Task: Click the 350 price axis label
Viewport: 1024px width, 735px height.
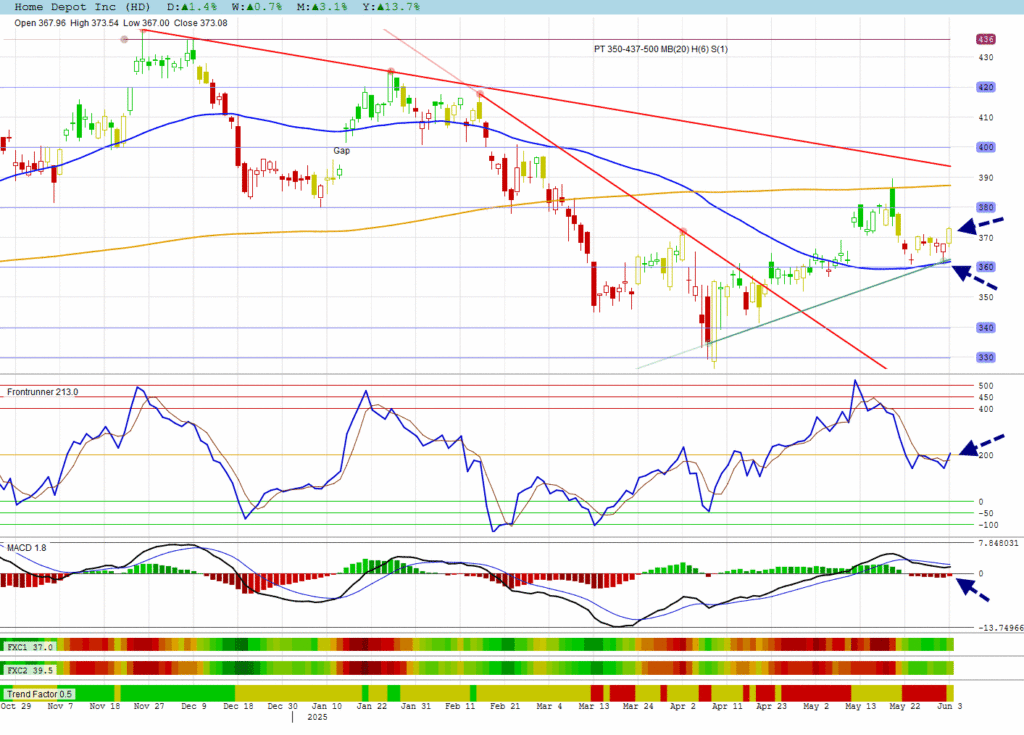Action: 985,297
